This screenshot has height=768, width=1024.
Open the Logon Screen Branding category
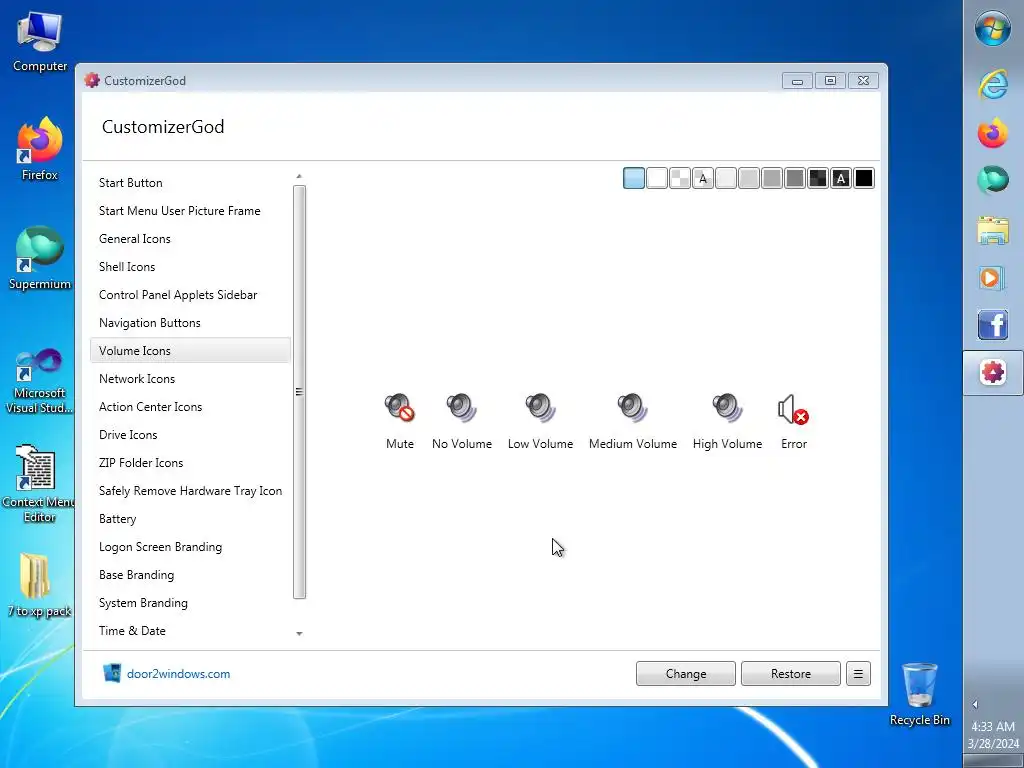point(190,547)
